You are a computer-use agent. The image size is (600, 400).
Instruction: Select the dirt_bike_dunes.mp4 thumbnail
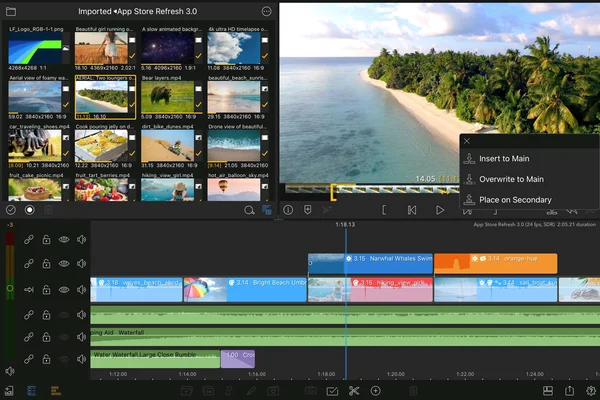(168, 145)
